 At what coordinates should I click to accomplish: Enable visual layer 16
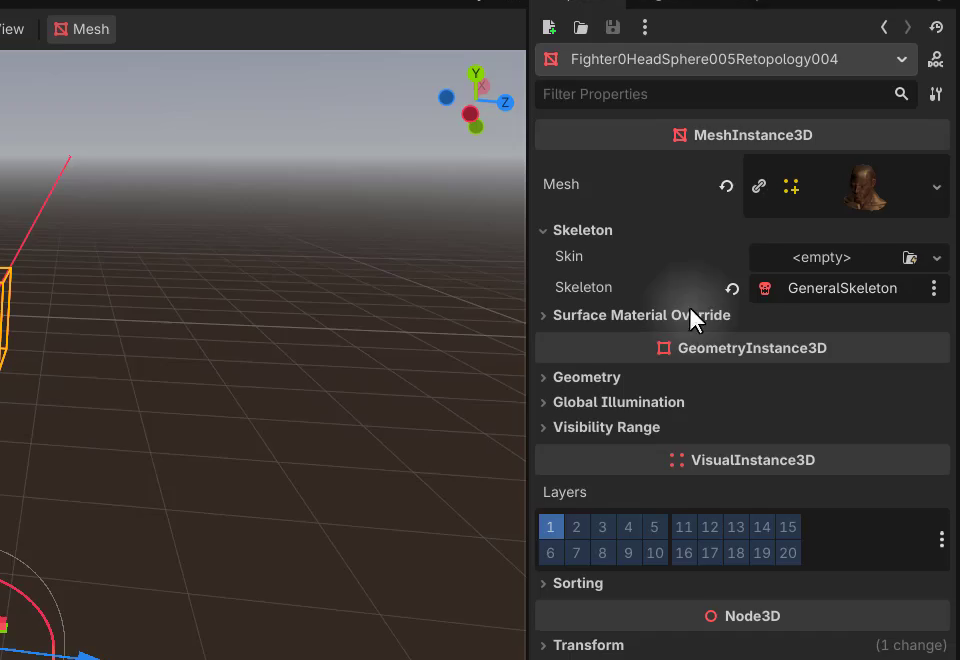[684, 553]
